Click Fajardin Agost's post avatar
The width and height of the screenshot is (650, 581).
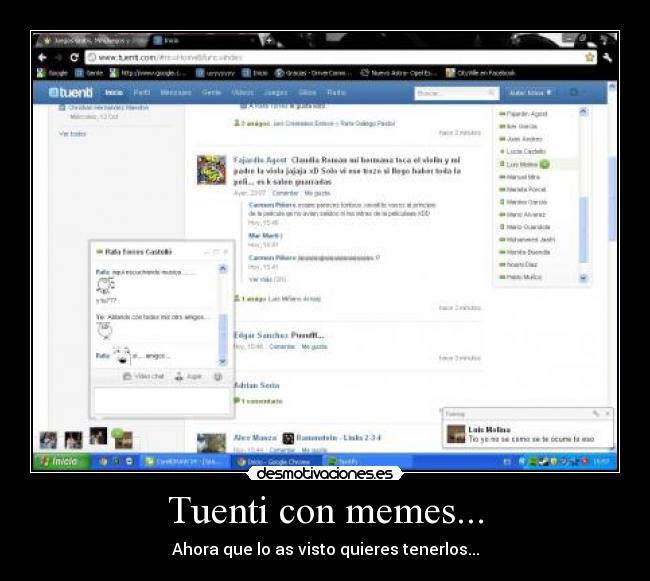tap(211, 170)
